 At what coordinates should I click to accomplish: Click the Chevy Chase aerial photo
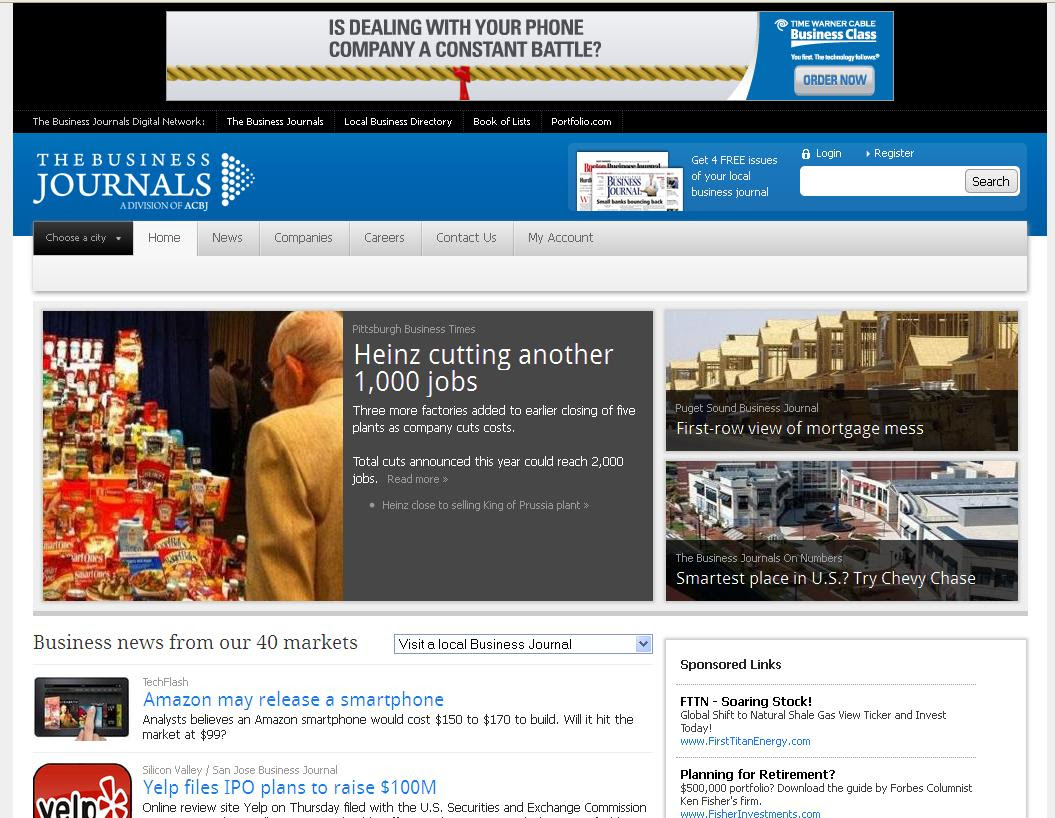842,530
